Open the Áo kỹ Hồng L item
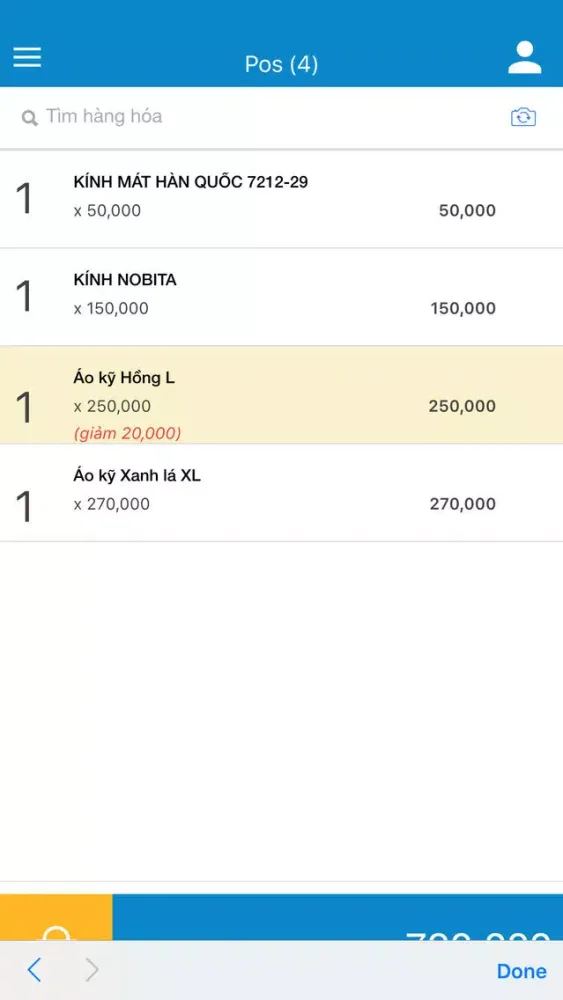 (x=281, y=395)
